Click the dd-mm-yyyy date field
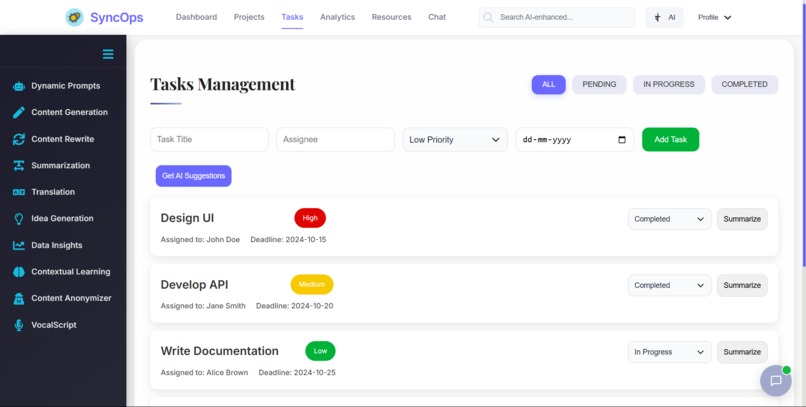This screenshot has height=407, width=806. click(575, 140)
